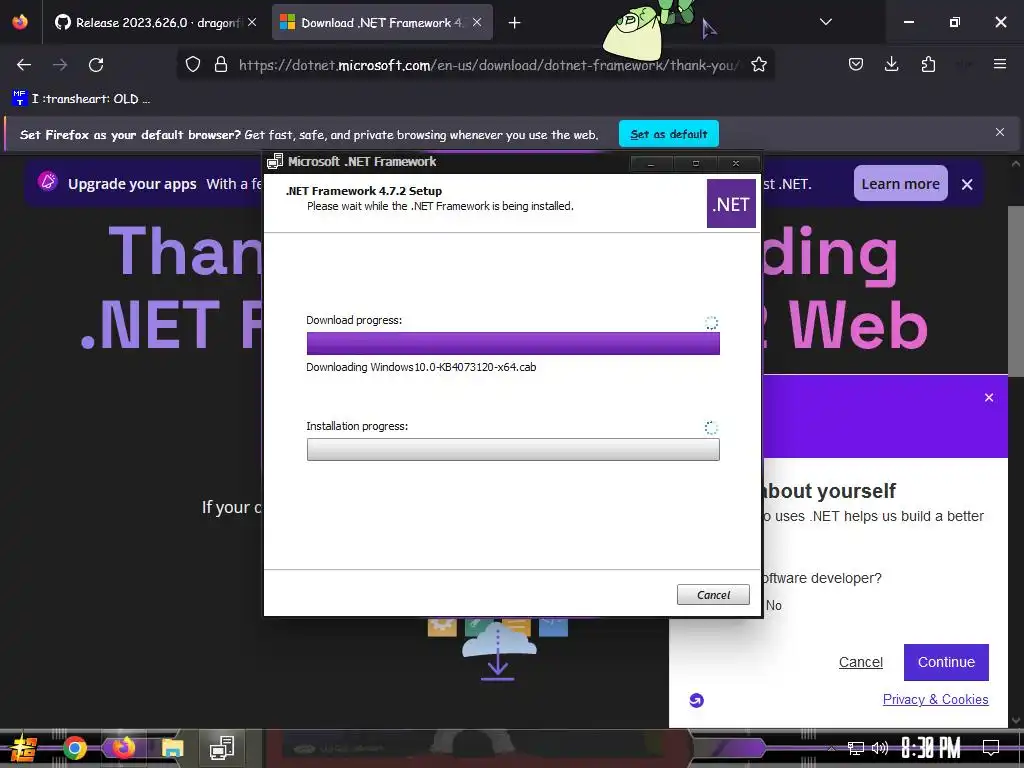Click the circular survey logo icon
This screenshot has height=768, width=1024.
pyautogui.click(x=697, y=700)
